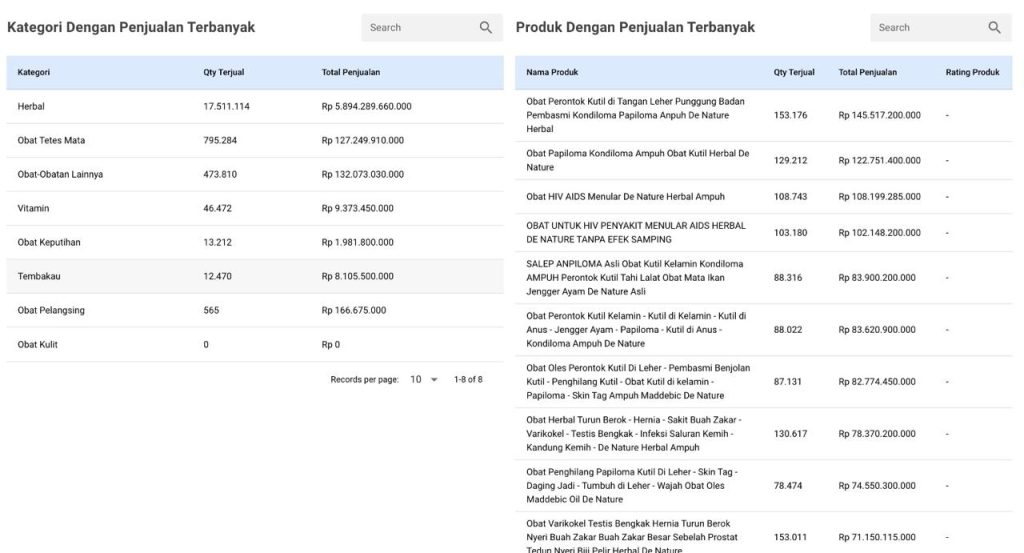Click the 473.810 quantity cell
This screenshot has height=553, width=1024.
[x=220, y=174]
